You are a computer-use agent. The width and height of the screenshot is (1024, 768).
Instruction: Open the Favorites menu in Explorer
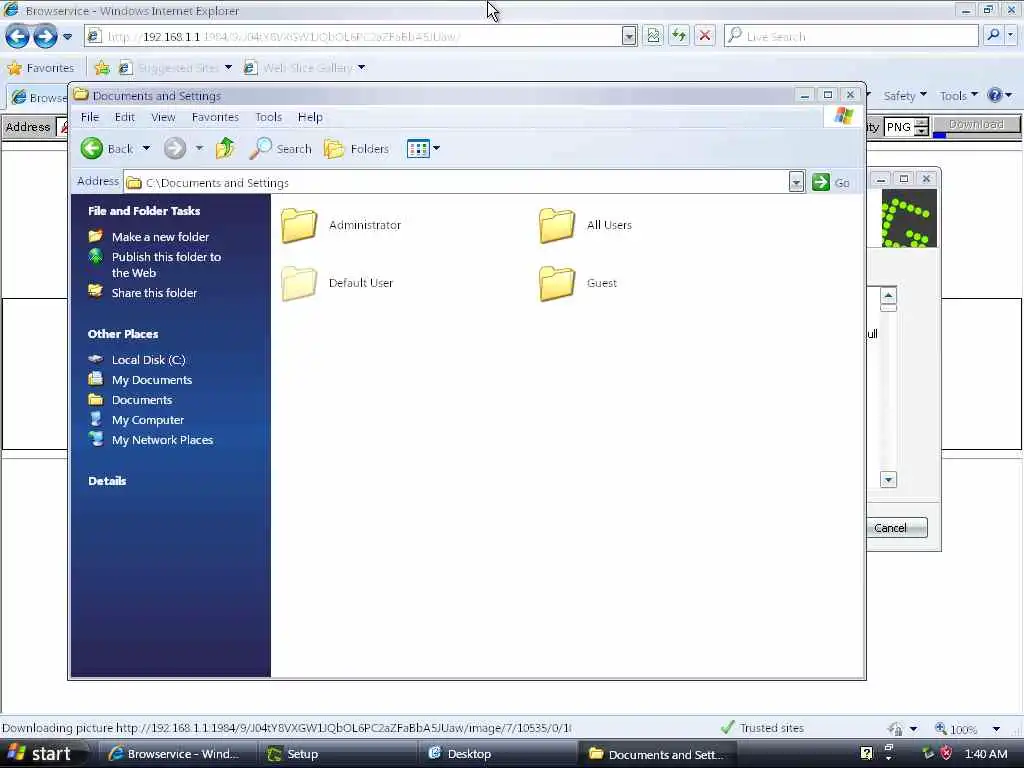tap(215, 117)
